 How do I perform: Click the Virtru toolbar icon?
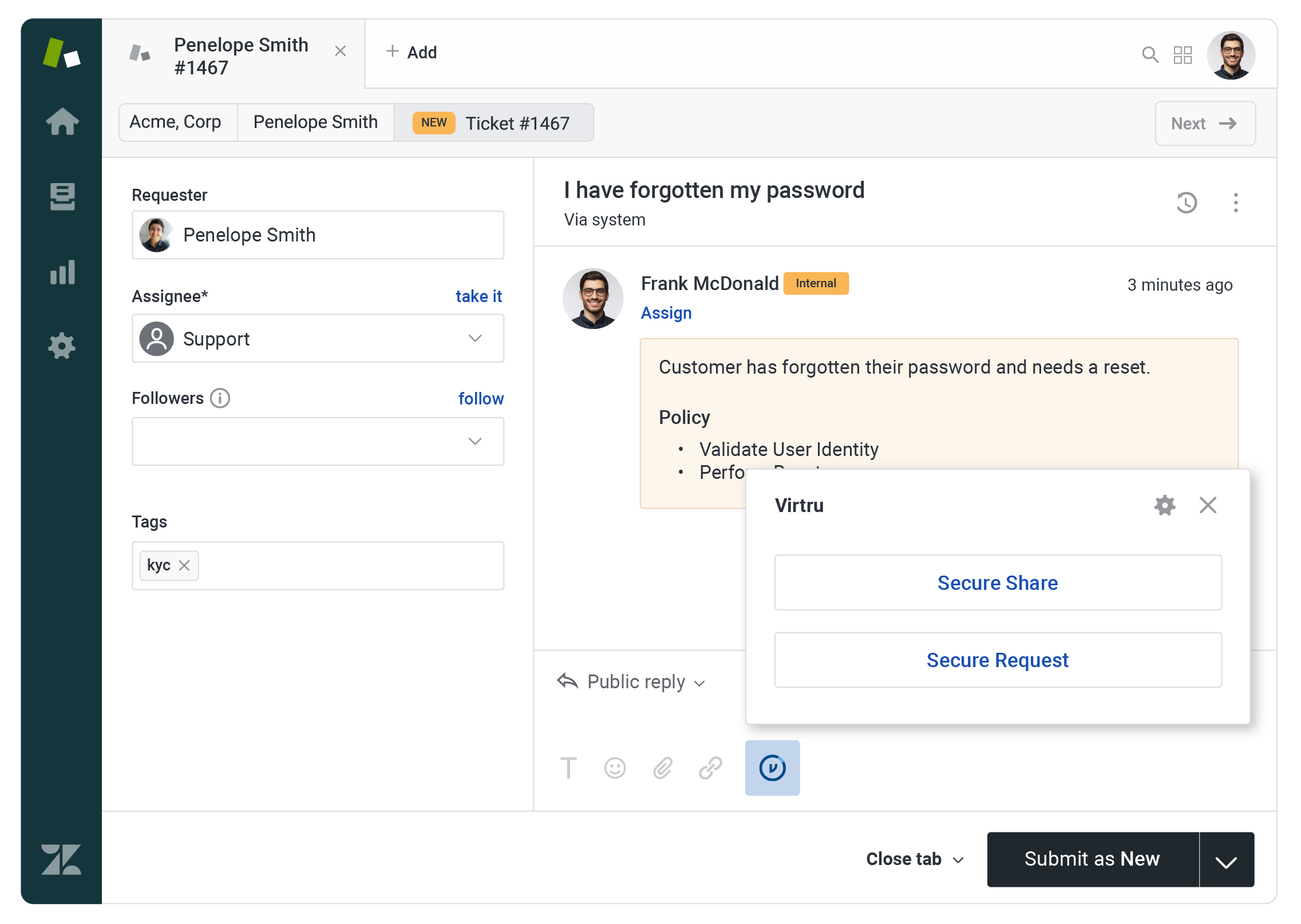coord(772,767)
